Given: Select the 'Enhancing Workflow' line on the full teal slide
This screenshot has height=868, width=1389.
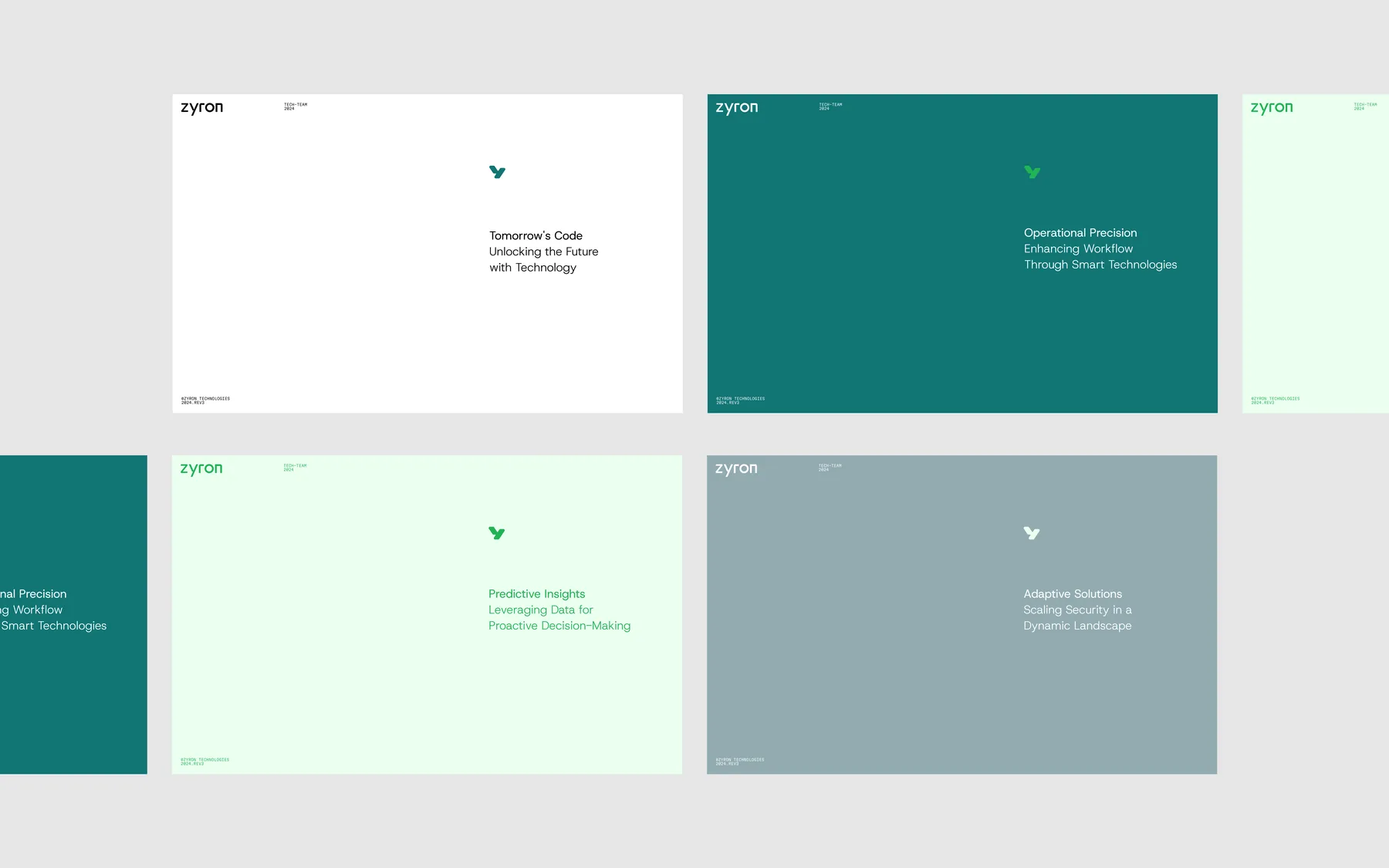Looking at the screenshot, I should coord(1078,248).
